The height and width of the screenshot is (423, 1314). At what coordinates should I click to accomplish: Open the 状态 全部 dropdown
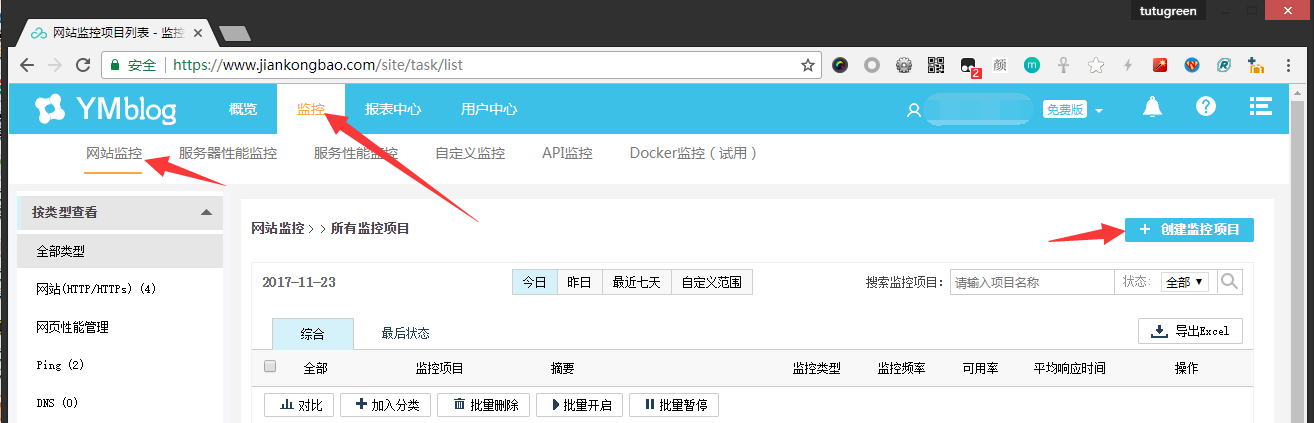1186,282
